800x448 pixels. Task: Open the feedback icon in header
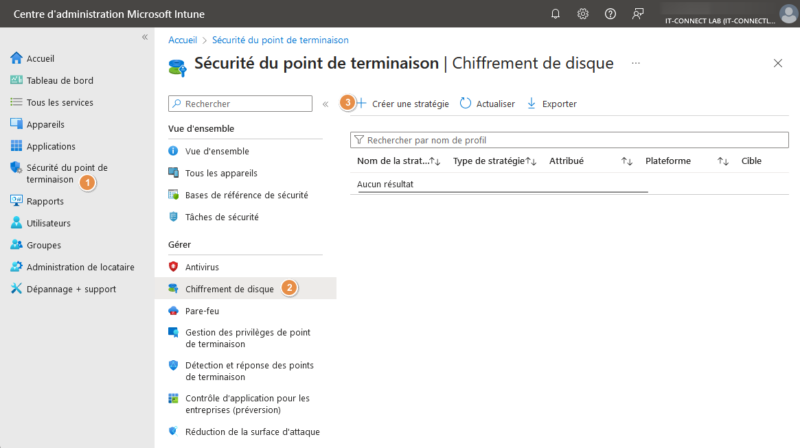[x=638, y=14]
